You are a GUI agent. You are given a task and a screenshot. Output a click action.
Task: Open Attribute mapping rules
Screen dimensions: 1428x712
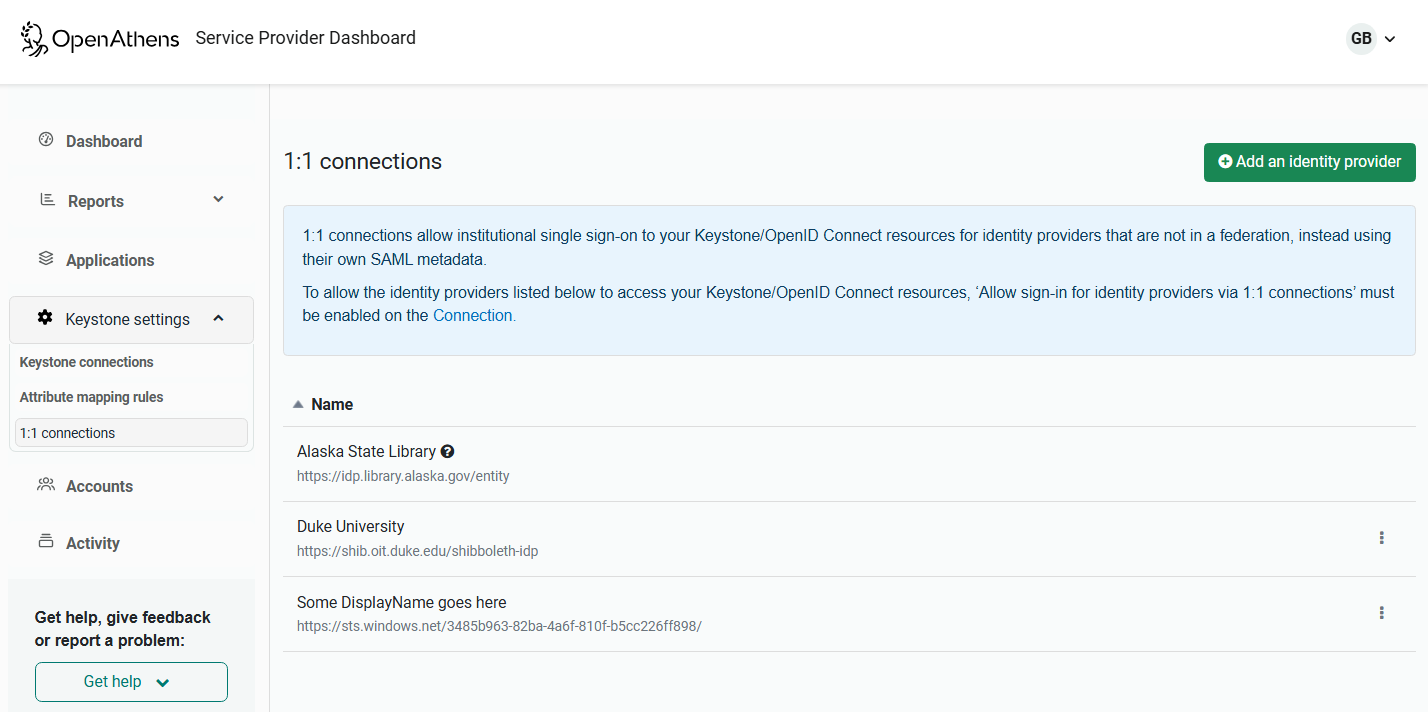(90, 397)
